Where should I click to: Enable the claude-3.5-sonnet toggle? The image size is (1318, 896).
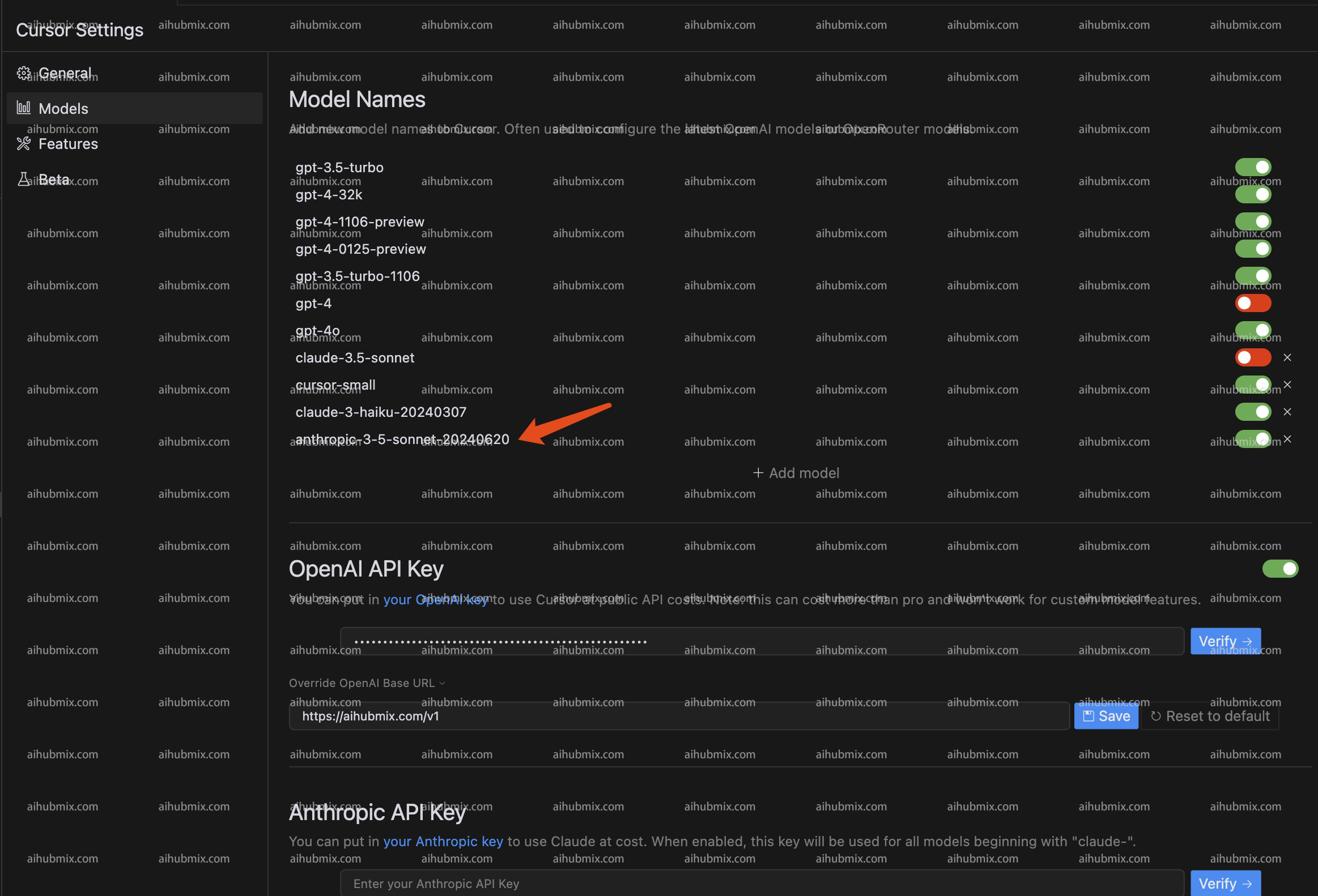tap(1252, 357)
